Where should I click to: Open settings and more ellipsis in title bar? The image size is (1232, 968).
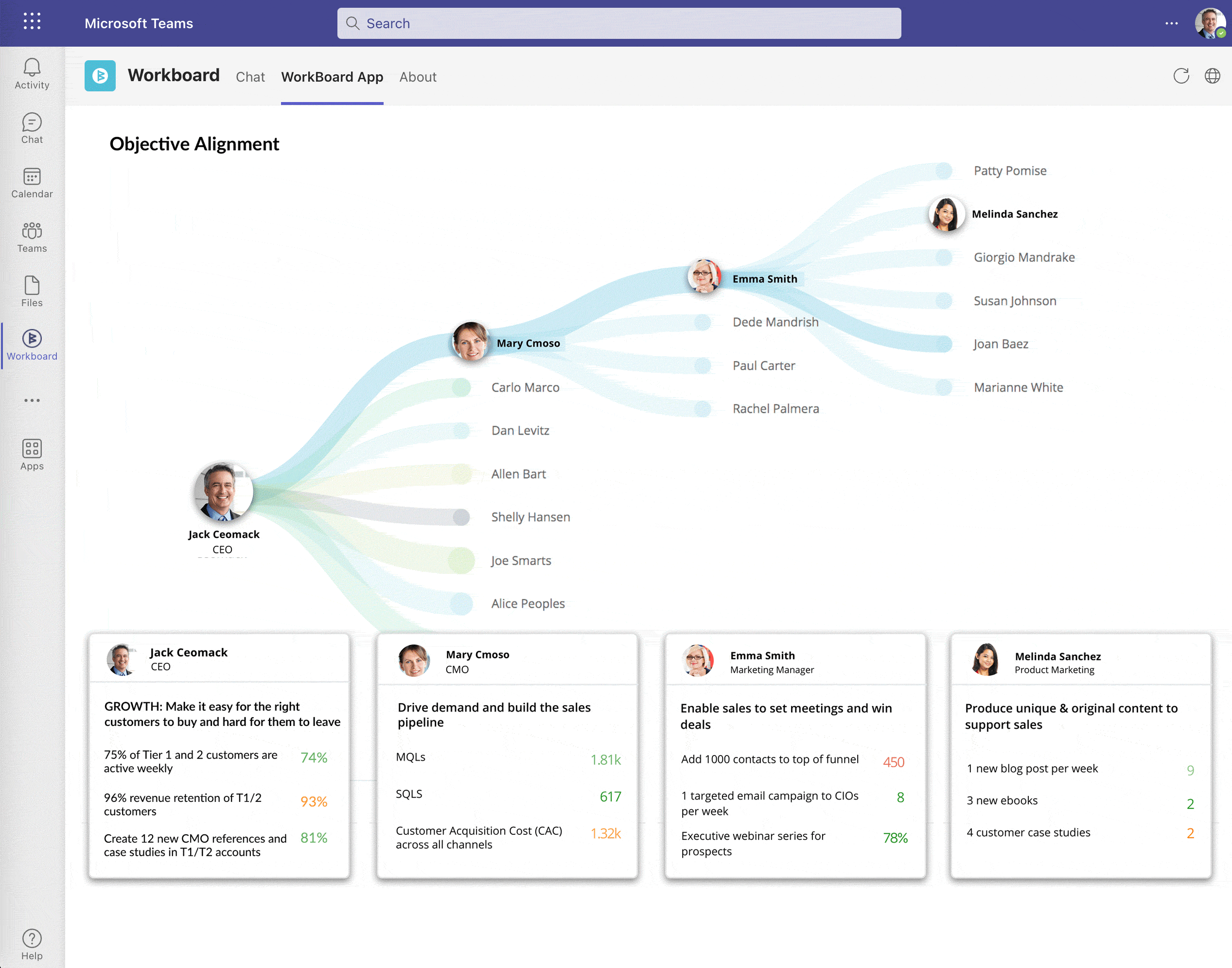tap(1171, 23)
